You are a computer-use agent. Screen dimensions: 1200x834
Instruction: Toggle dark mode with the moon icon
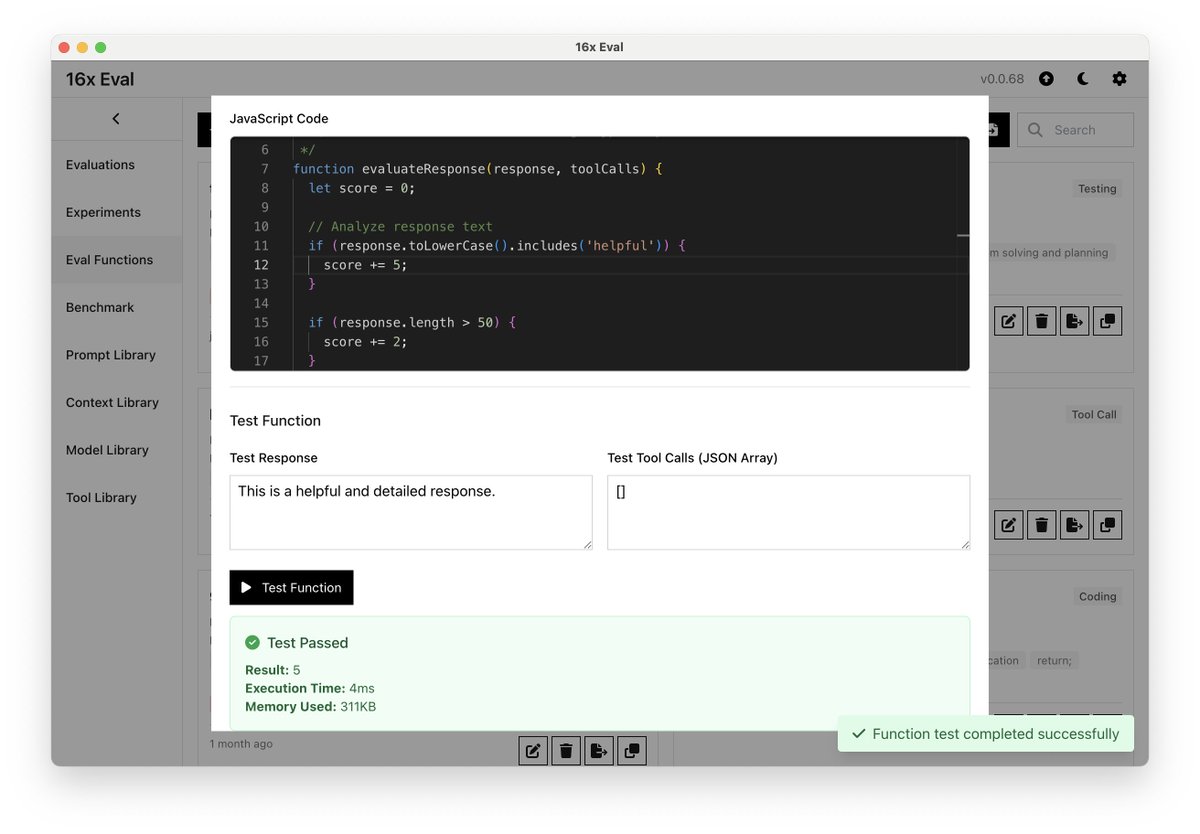(x=1083, y=79)
